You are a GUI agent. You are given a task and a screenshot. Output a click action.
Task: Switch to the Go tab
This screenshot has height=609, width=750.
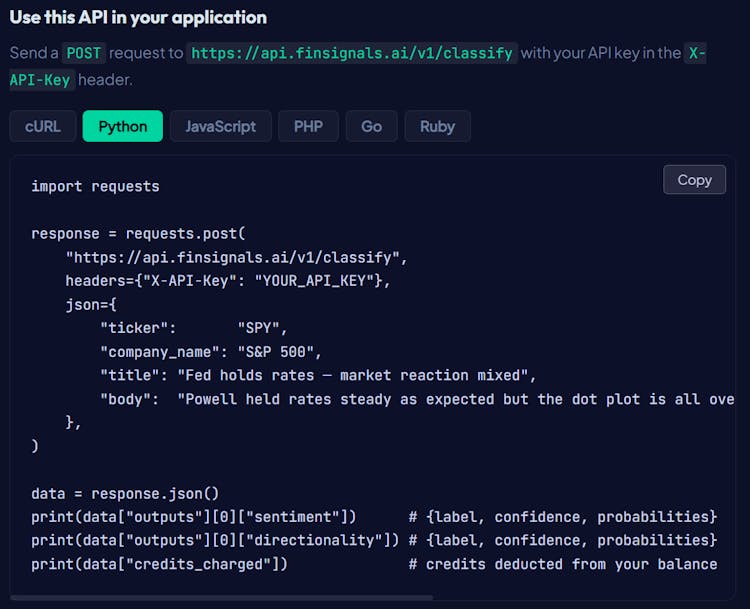coord(371,126)
